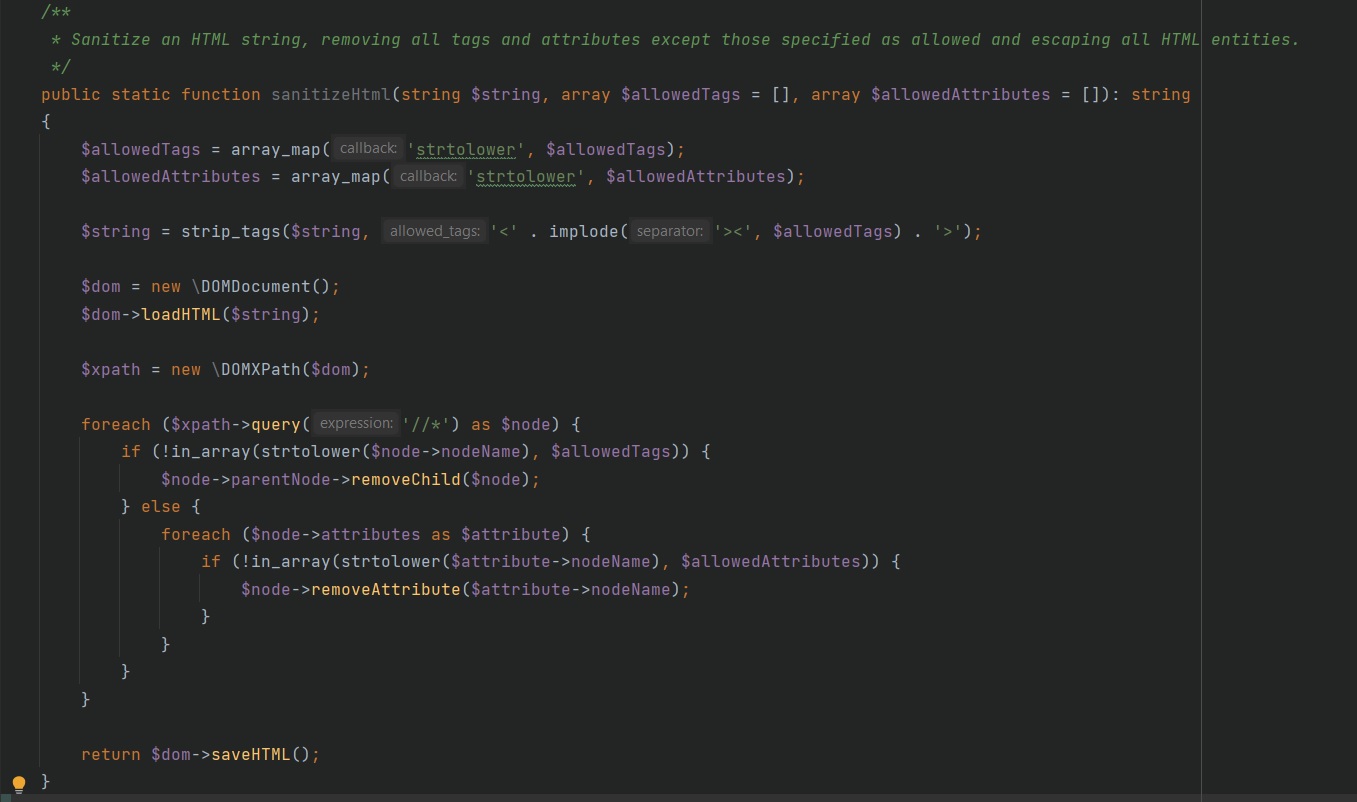Viewport: 1357px width, 802px height.
Task: Click the 'allowed_tags:' inlay parameter hint
Action: coord(433,230)
